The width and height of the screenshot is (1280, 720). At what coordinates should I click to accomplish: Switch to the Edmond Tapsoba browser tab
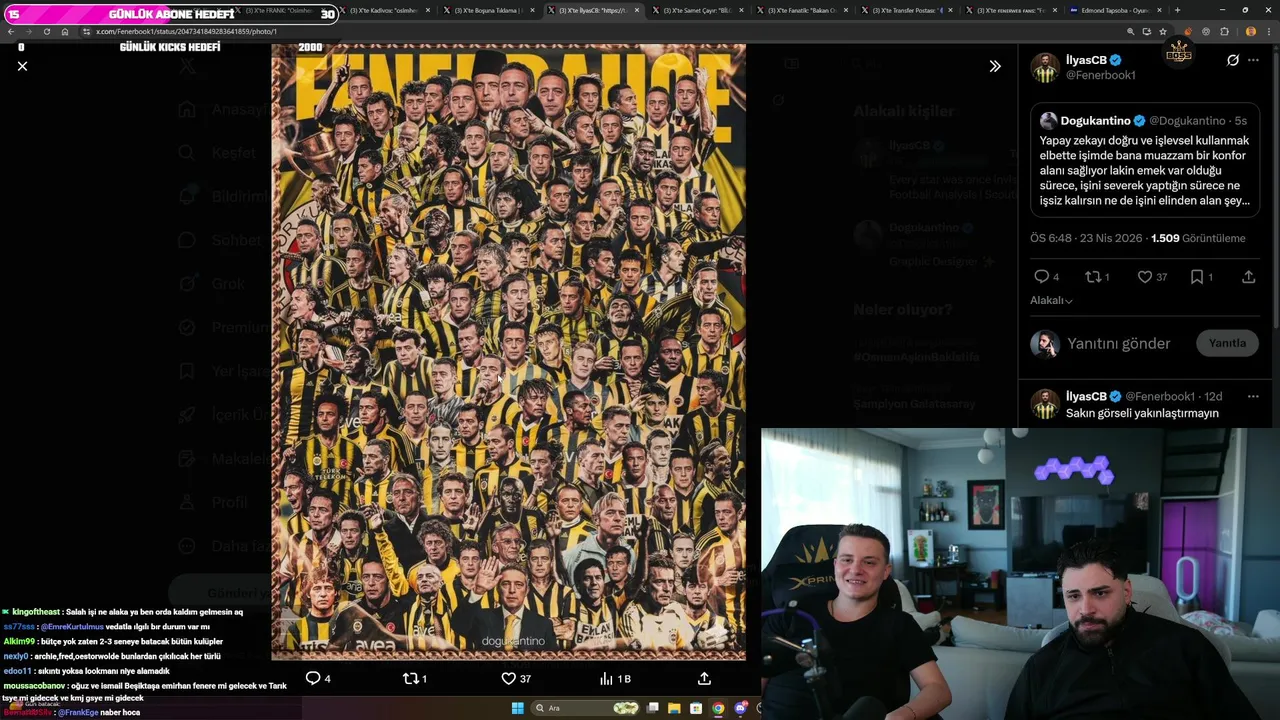tap(1116, 10)
